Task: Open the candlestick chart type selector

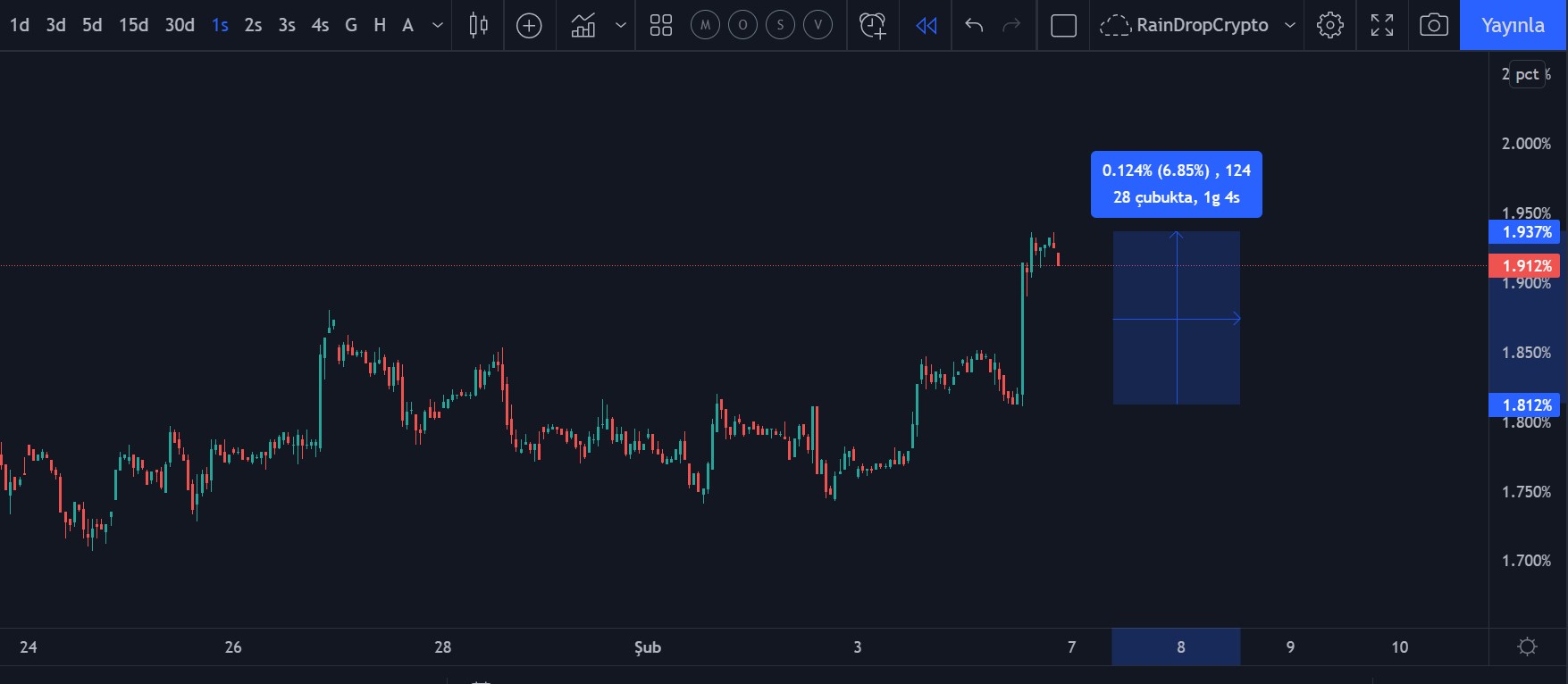Action: pyautogui.click(x=478, y=25)
